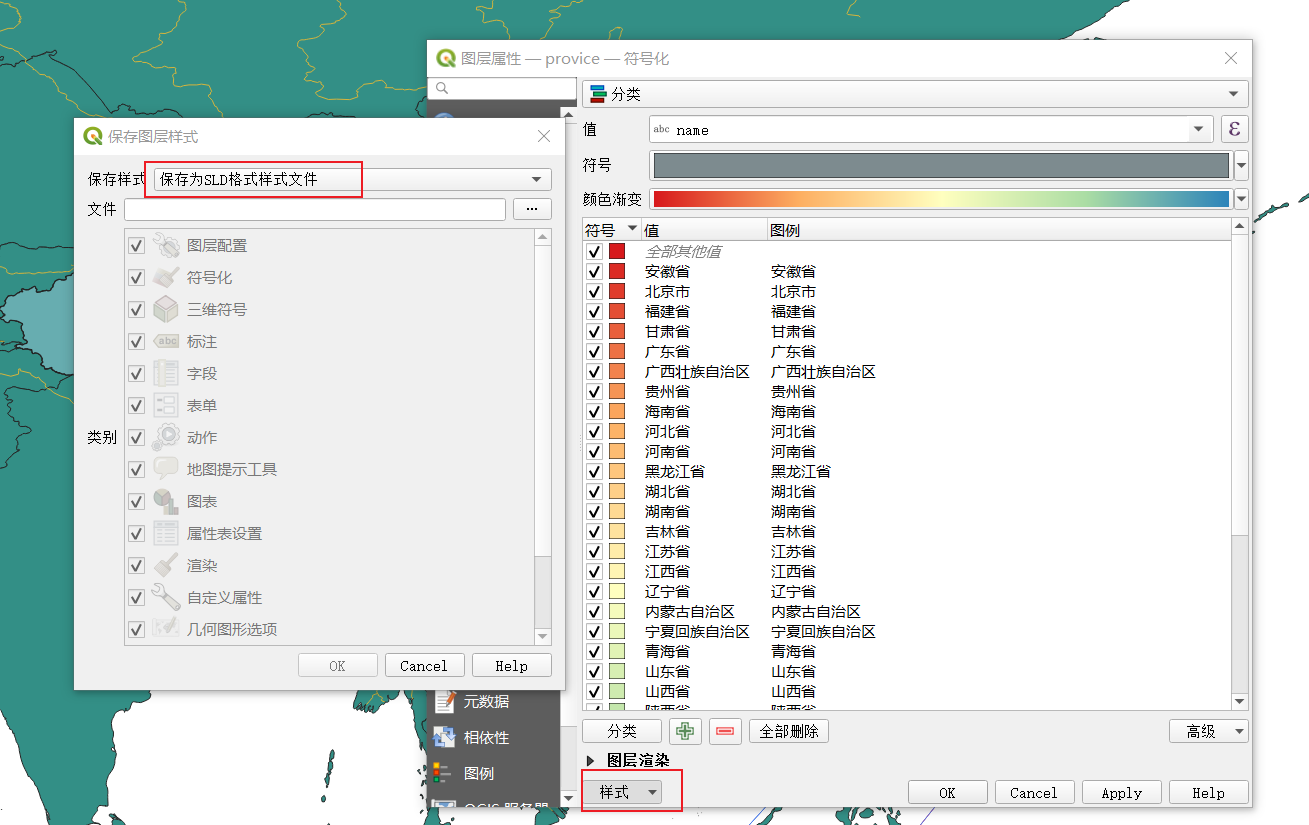The width and height of the screenshot is (1309, 825).
Task: Disable the 全部其他值 class
Action: pos(593,251)
